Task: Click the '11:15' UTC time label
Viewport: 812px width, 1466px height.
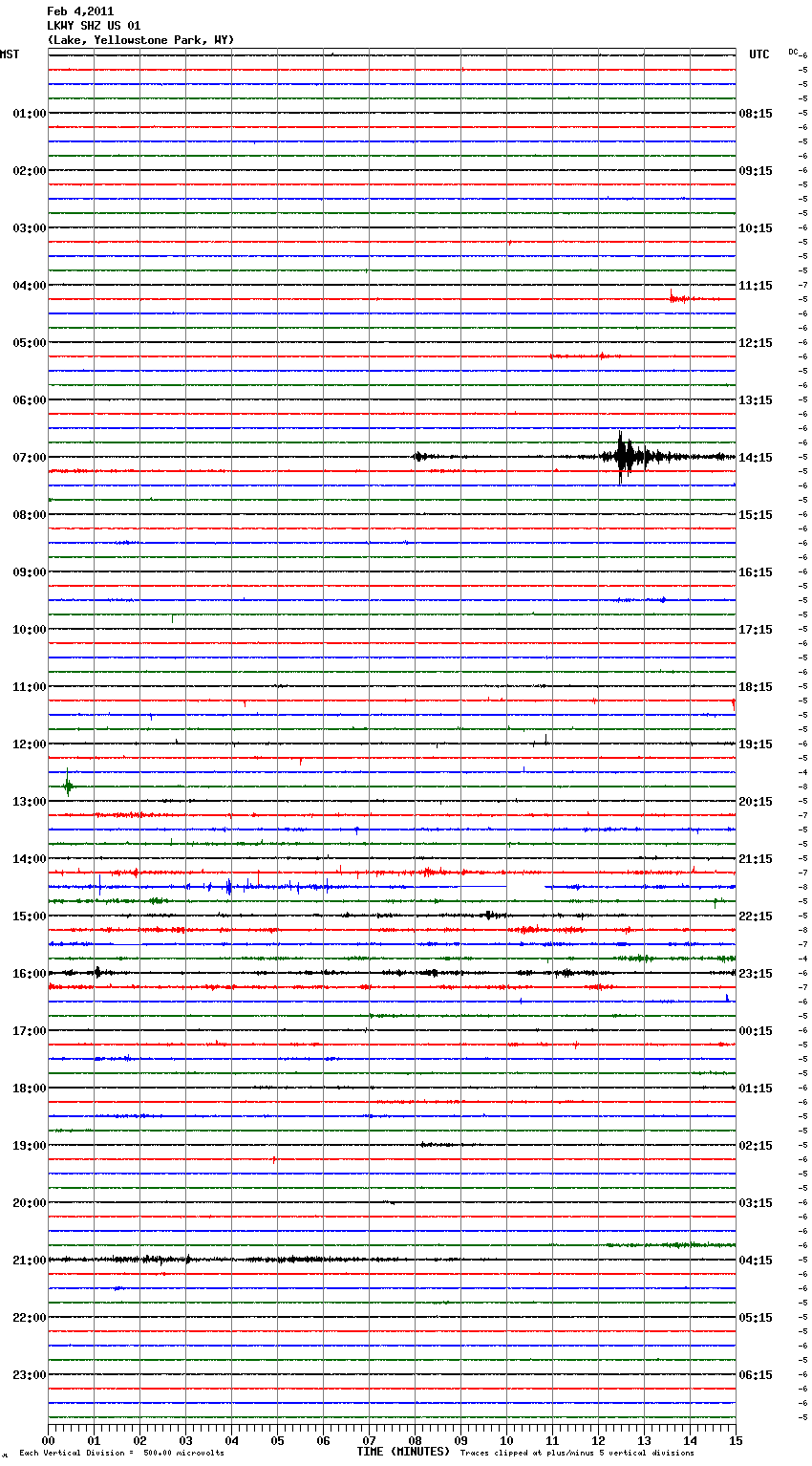Action: [756, 286]
